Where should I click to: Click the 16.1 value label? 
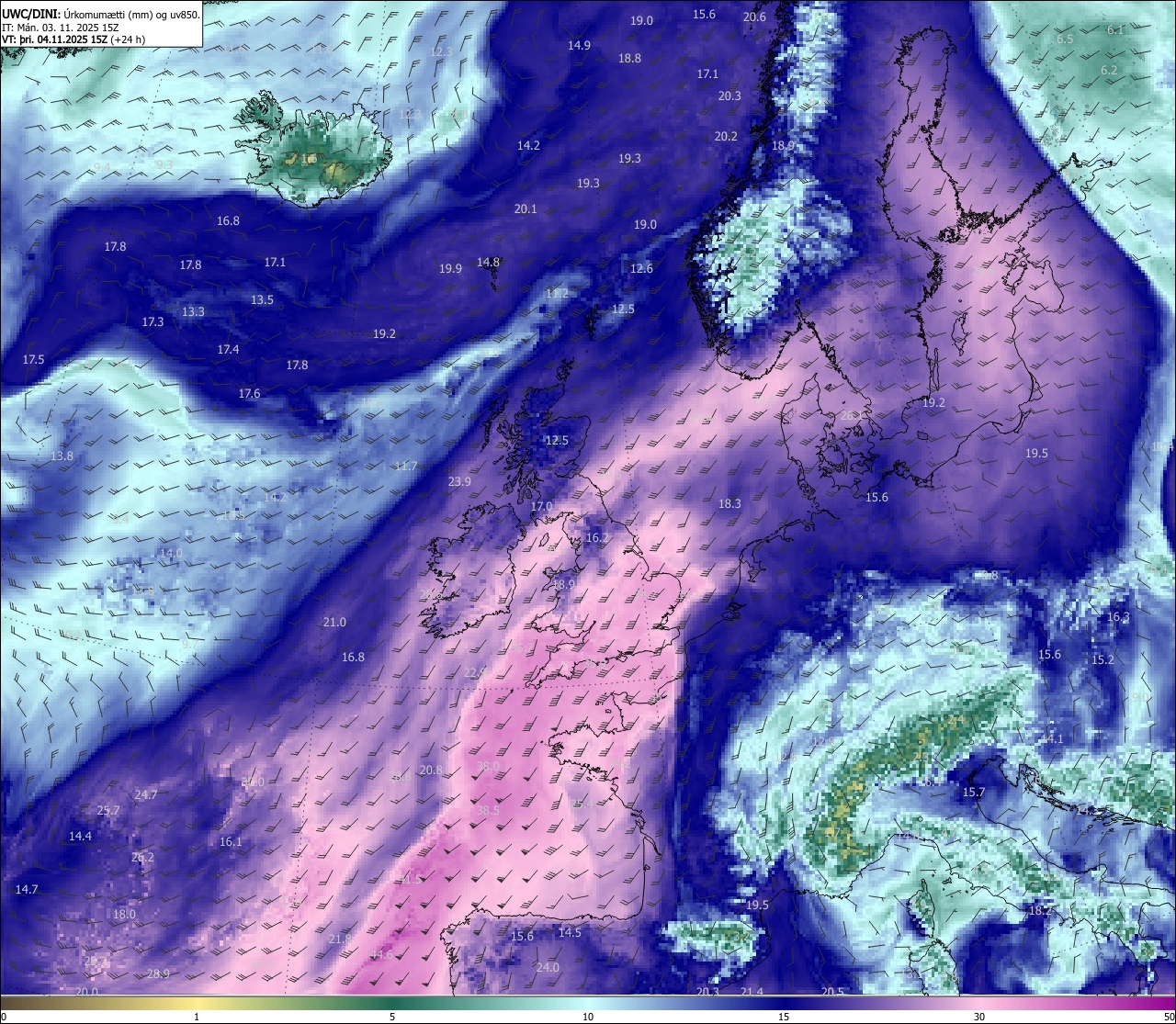(231, 842)
